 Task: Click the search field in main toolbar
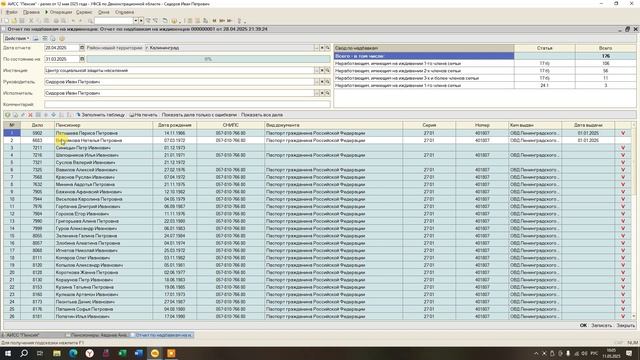(114, 20)
